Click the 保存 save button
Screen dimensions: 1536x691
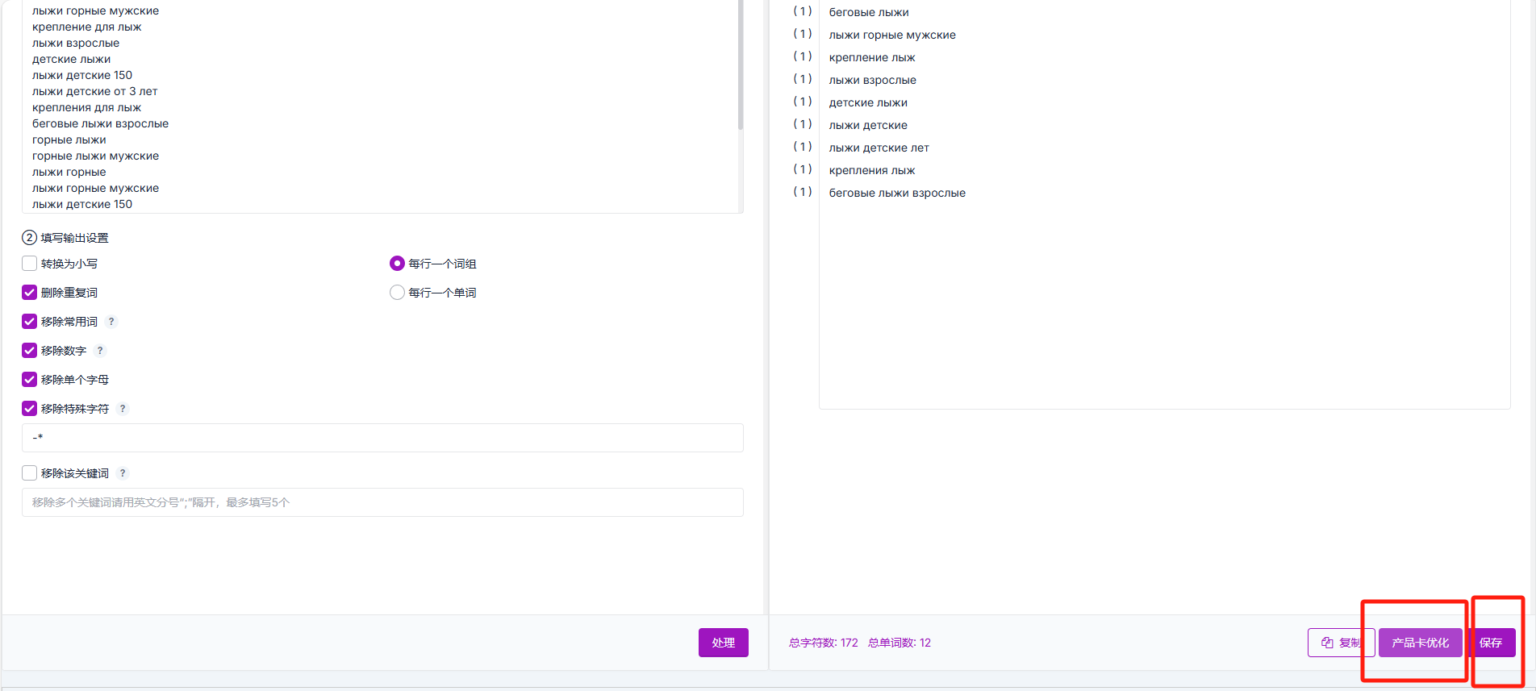click(x=1491, y=643)
